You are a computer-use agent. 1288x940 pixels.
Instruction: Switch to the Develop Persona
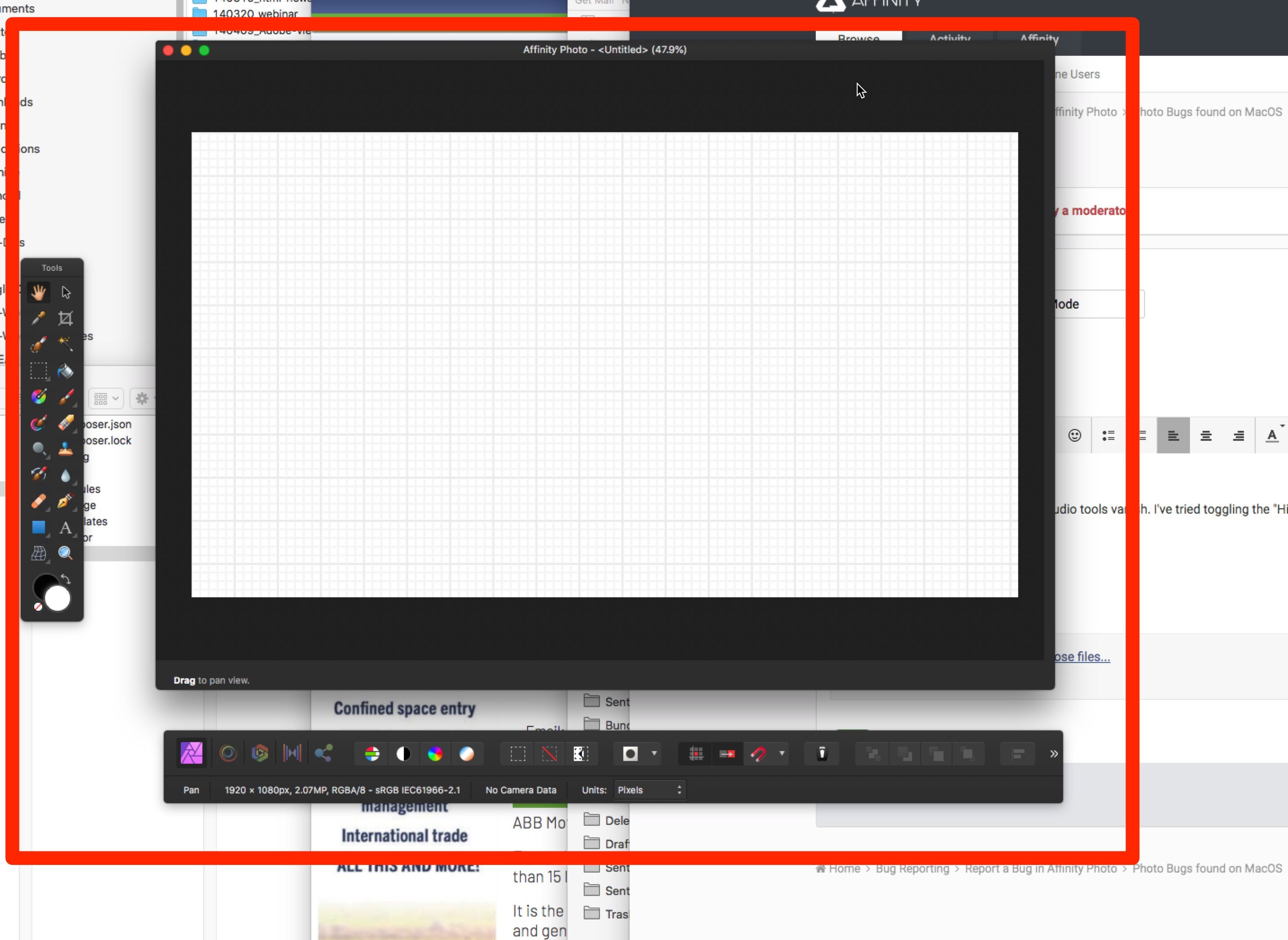[260, 754]
